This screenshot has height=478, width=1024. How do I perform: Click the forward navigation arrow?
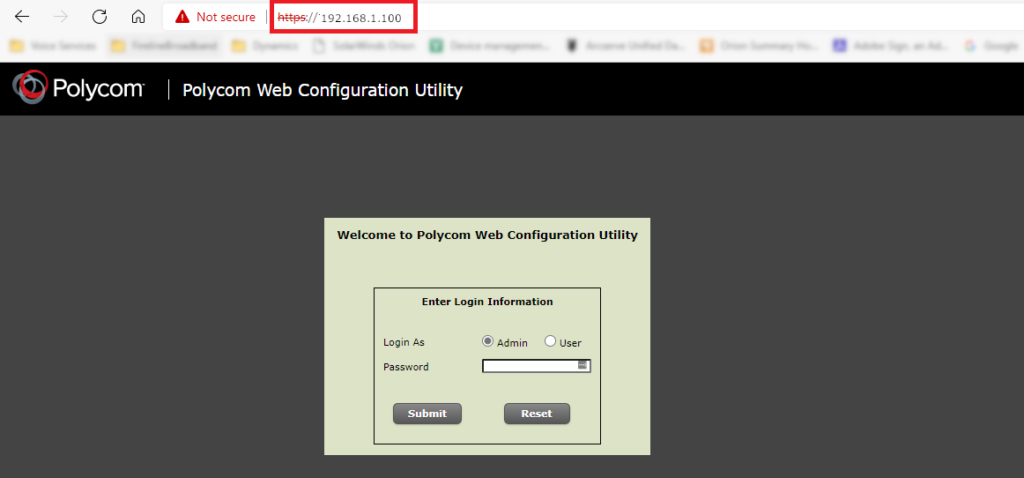[61, 17]
